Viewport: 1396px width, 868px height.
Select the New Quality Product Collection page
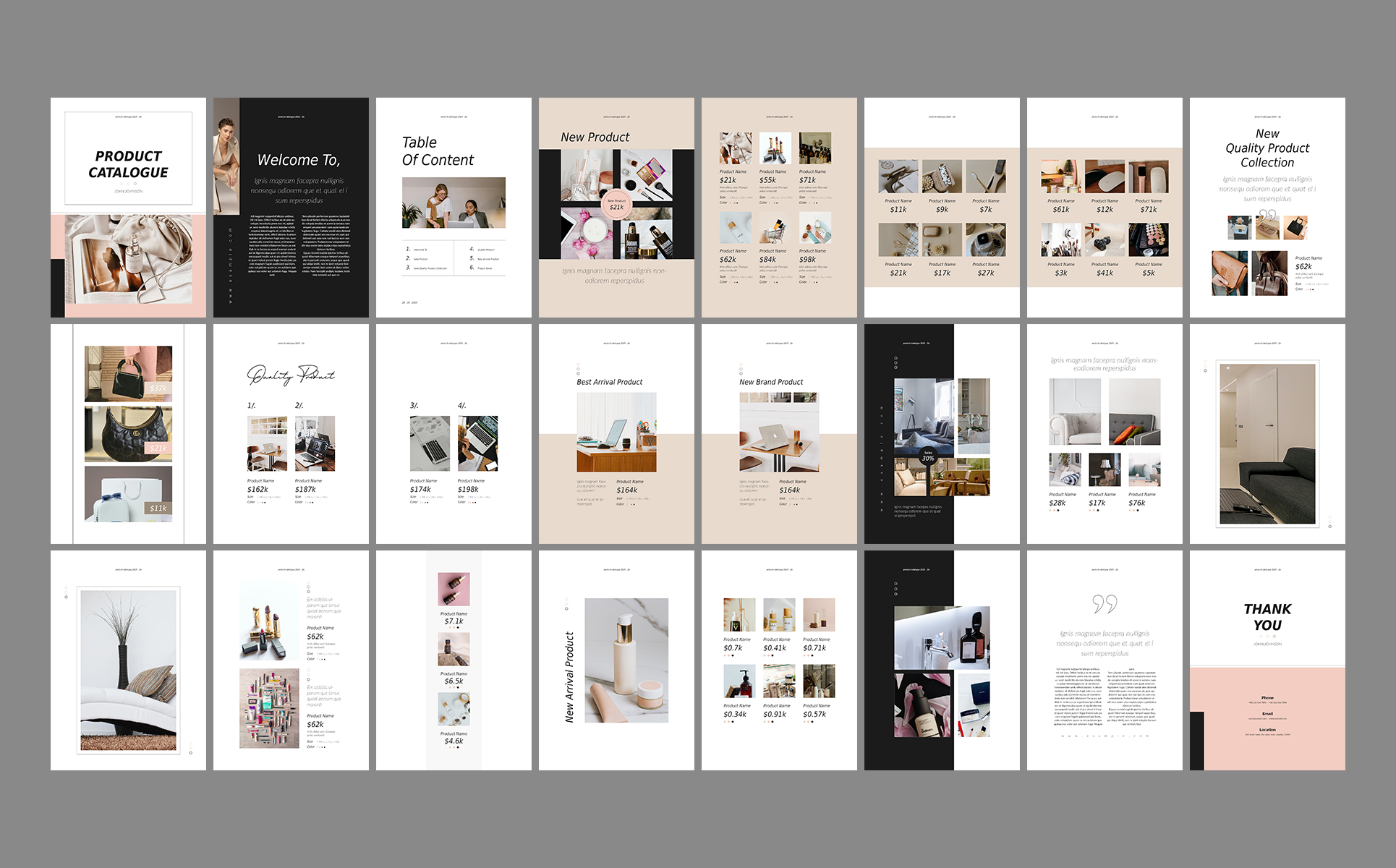tap(1267, 208)
